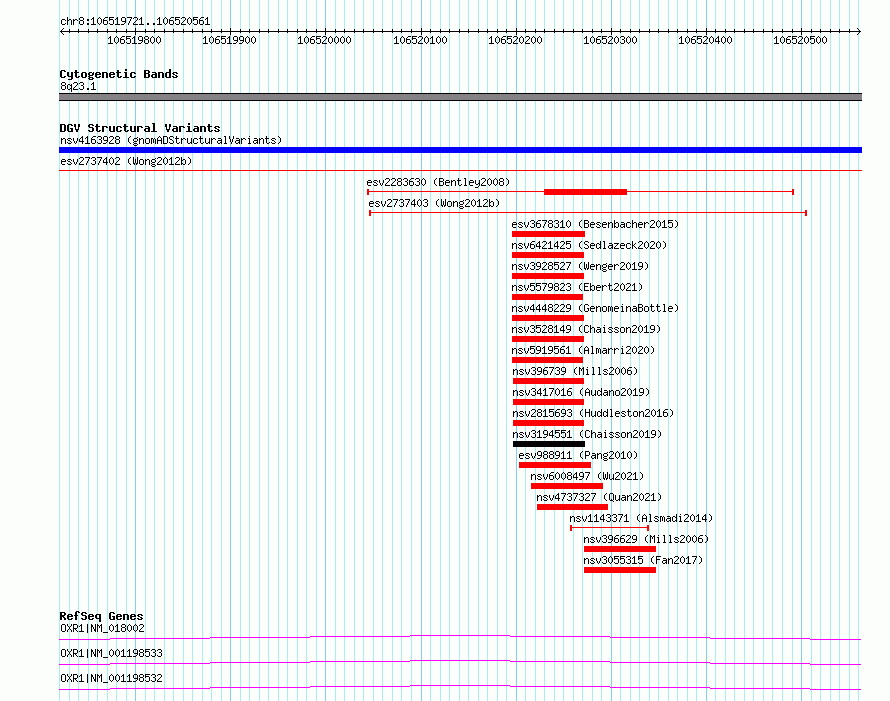This screenshot has width=890, height=701.
Task: Open the nsv2815693 (Huddleston2016) label
Action: [x=593, y=413]
